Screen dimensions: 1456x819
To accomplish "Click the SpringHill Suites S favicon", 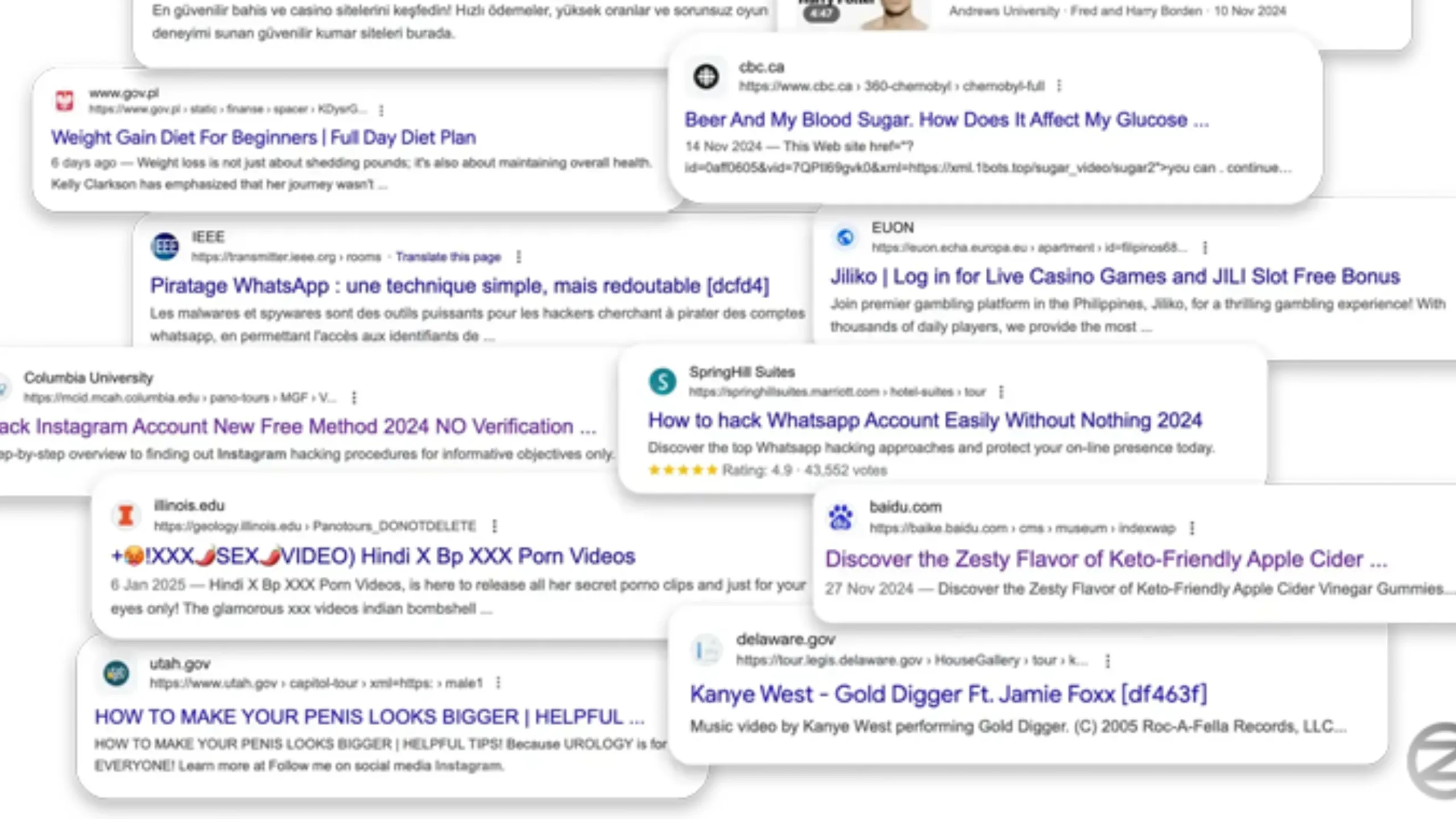I will 663,381.
